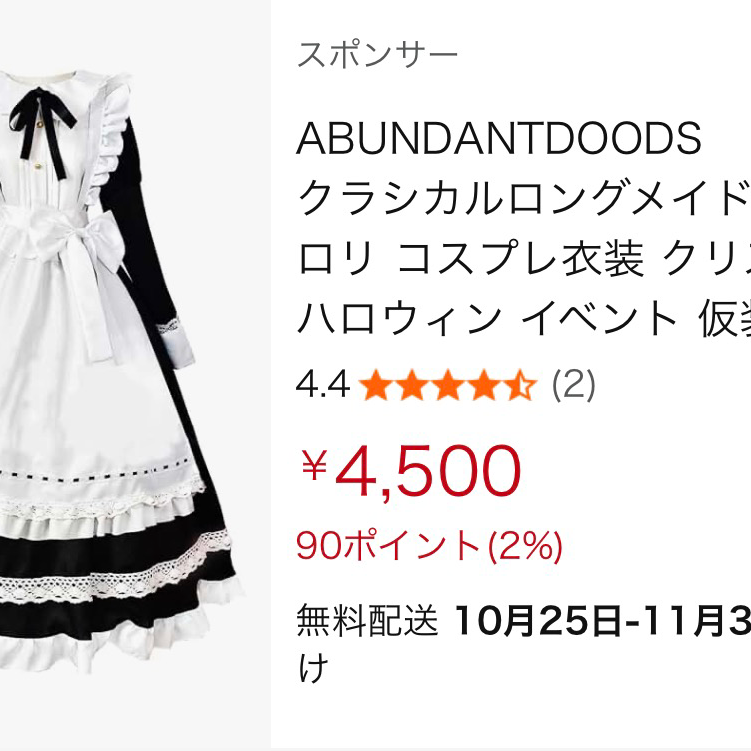Click the ロリ コスプレ衣装 title line
This screenshot has height=751, width=751.
[x=524, y=258]
